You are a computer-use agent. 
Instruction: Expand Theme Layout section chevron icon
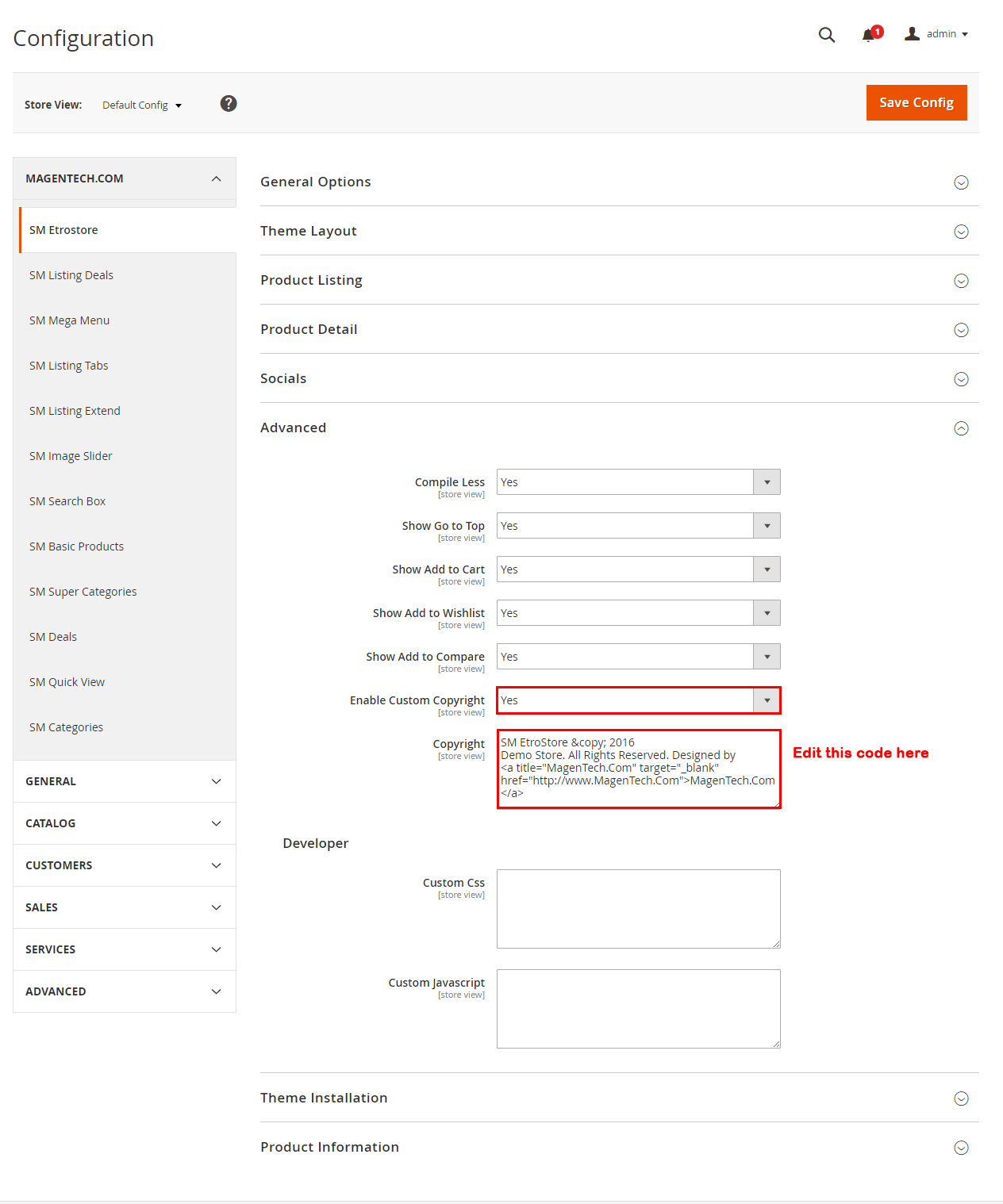pos(961,232)
